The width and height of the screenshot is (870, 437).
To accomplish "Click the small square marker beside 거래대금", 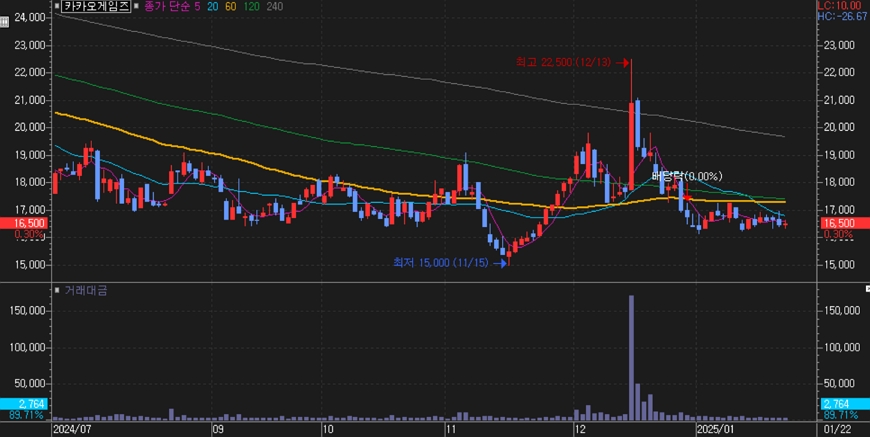I will (58, 290).
